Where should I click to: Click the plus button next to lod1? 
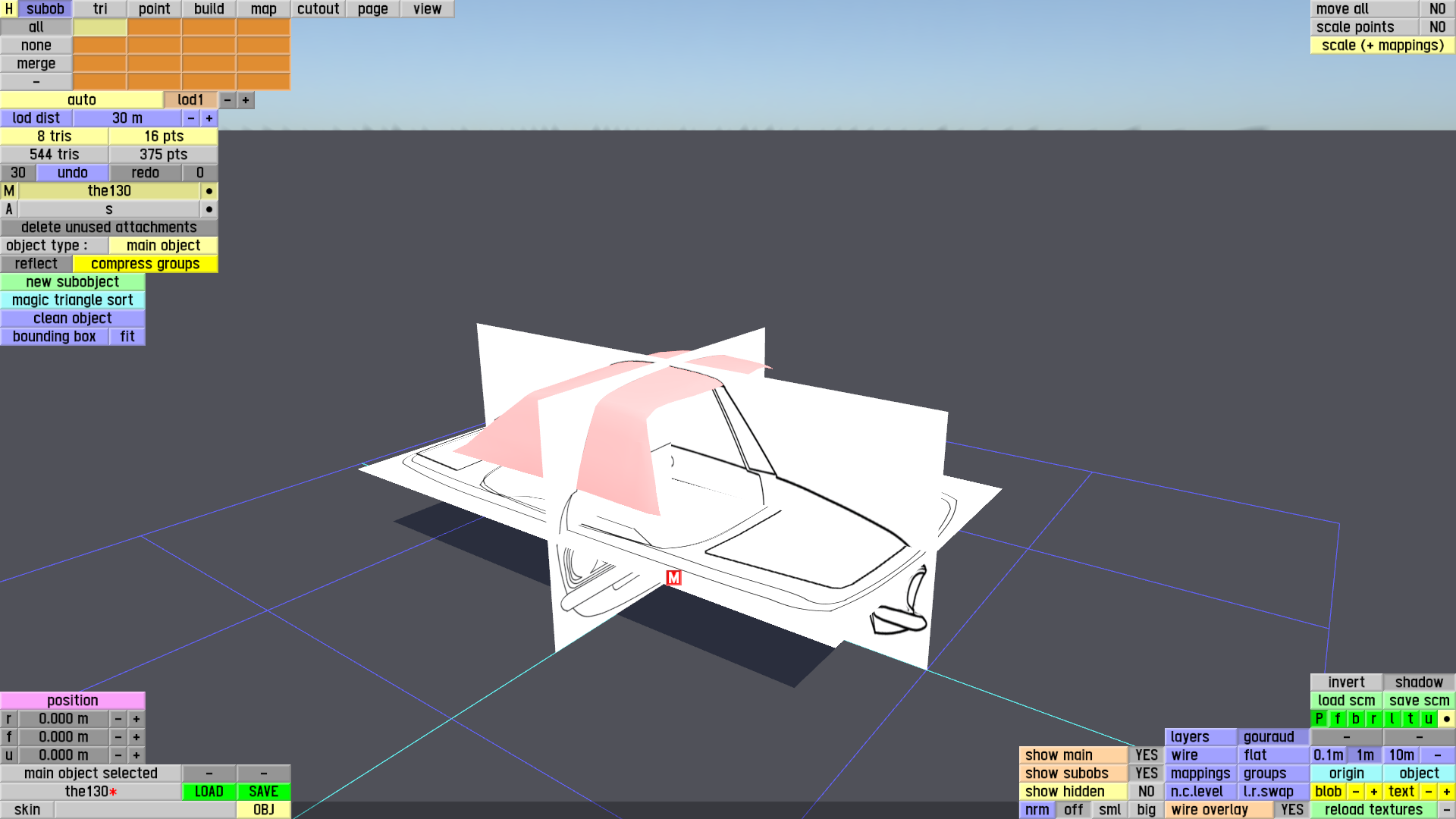coord(246,100)
